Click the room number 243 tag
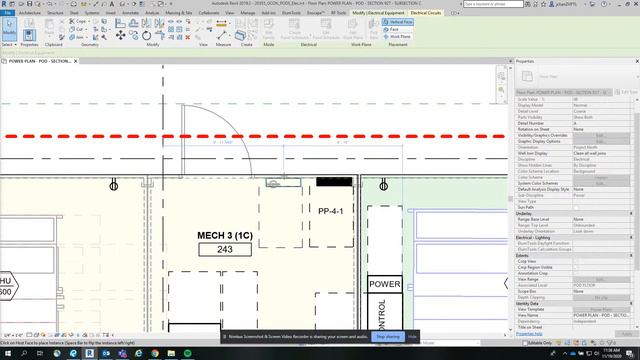The height and width of the screenshot is (360, 640). pos(225,249)
